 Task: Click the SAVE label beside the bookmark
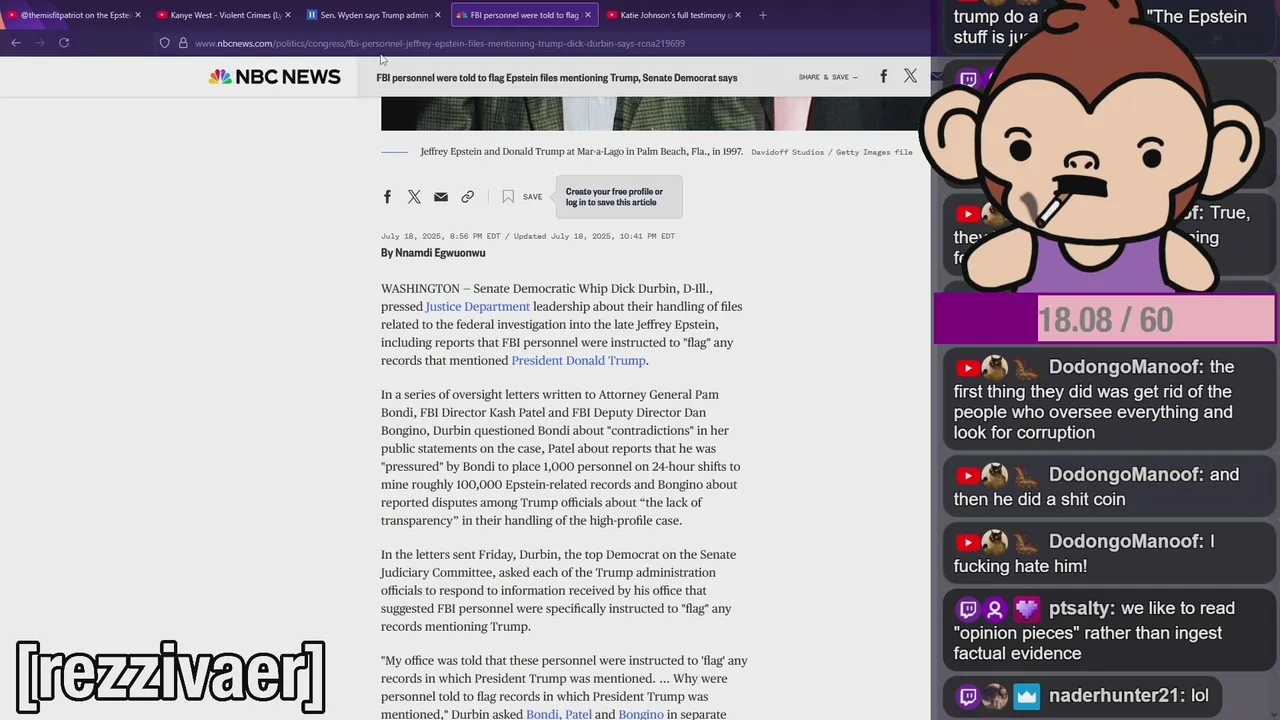[532, 197]
